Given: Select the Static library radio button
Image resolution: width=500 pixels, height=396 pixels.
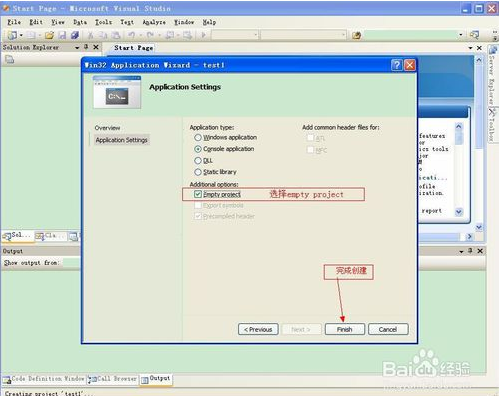Looking at the screenshot, I should (198, 172).
